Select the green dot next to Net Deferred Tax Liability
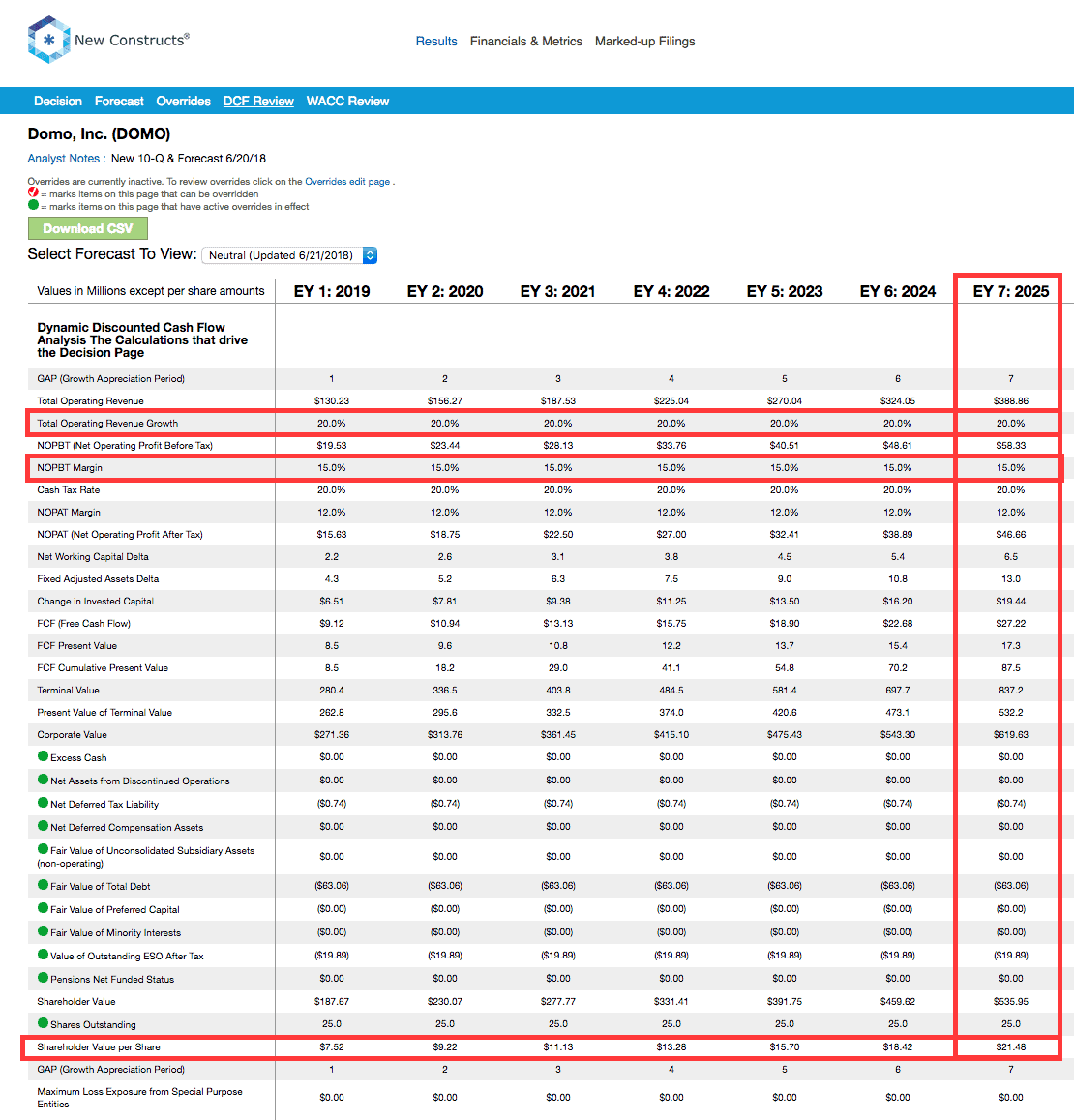This screenshot has width=1074, height=1120. (43, 803)
